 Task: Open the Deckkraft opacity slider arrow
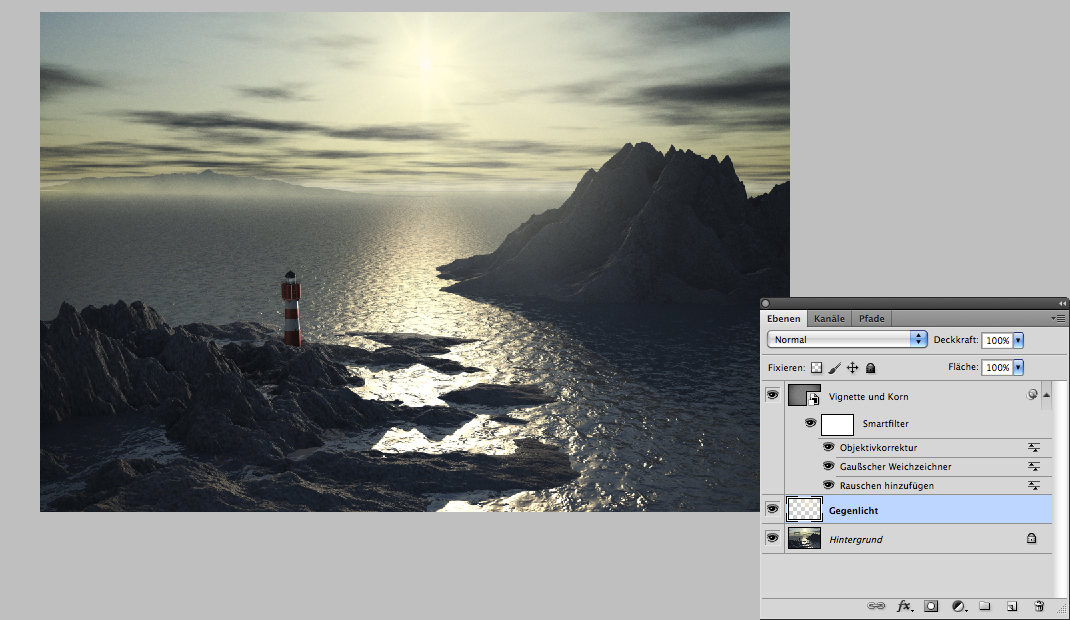pos(1018,340)
